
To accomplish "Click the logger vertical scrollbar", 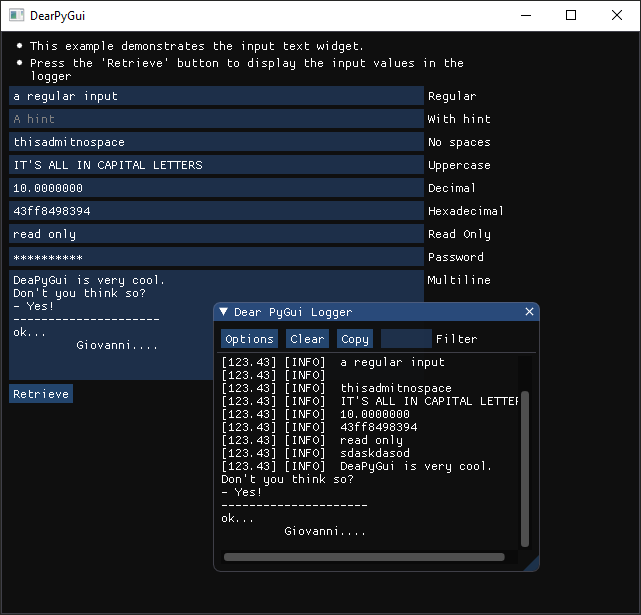I will tap(525, 469).
